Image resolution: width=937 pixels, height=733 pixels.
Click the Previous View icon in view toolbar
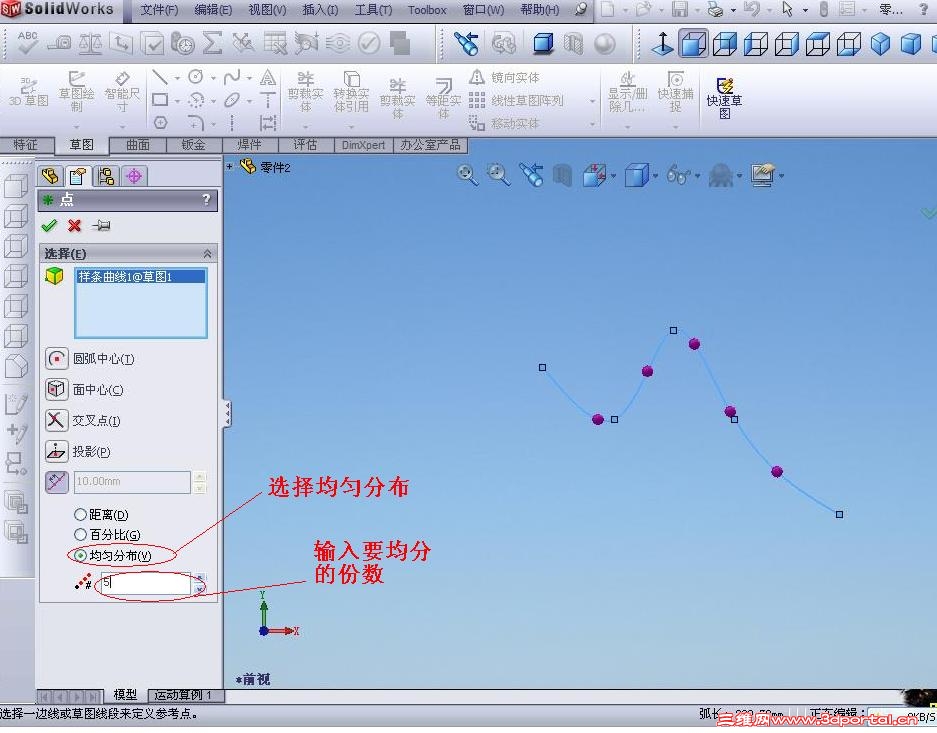click(x=531, y=175)
